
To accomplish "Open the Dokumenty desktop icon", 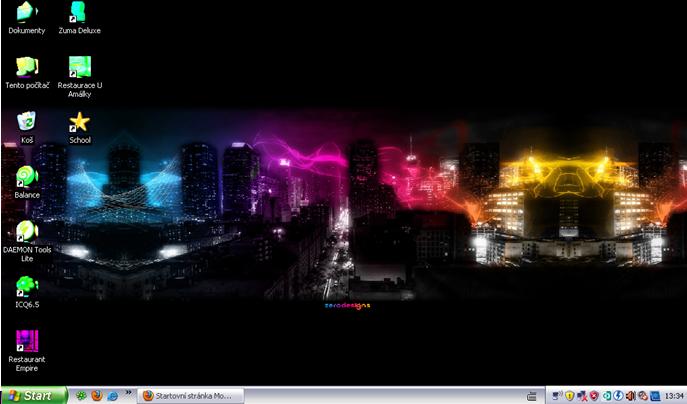I will tap(27, 18).
